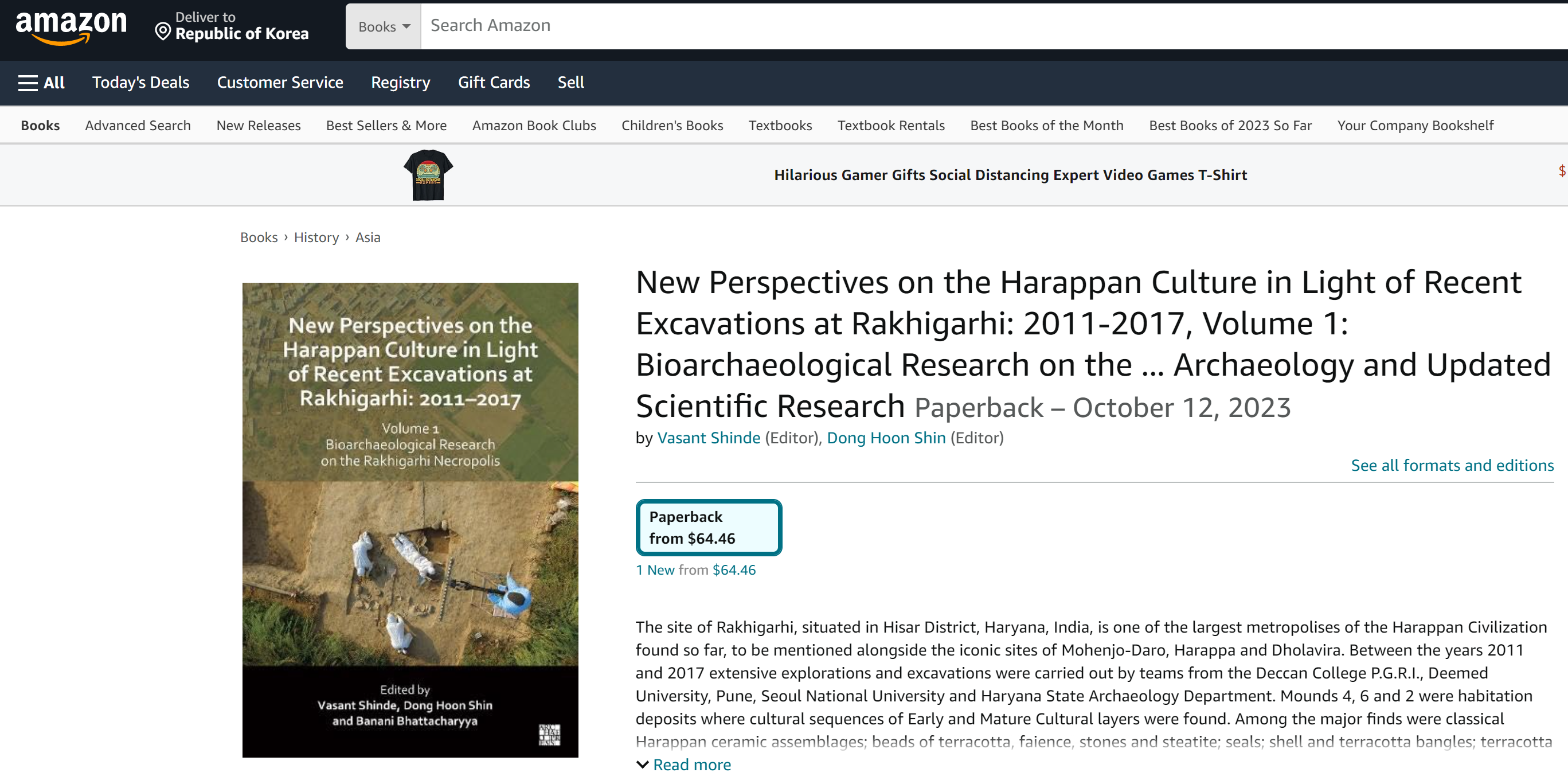Open Dong Hoon Shin author link
Image resolution: width=1568 pixels, height=784 pixels.
click(886, 438)
